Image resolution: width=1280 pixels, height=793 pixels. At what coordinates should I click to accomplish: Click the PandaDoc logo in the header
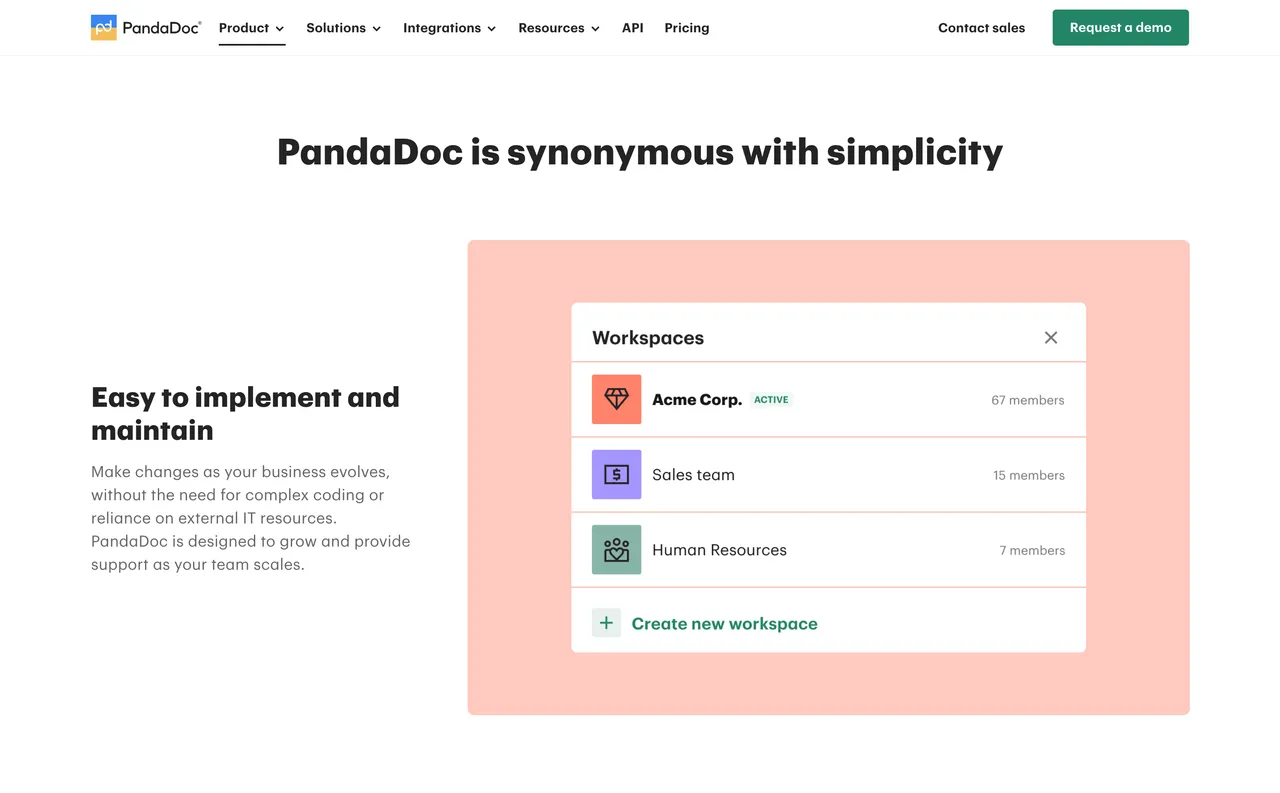point(146,28)
